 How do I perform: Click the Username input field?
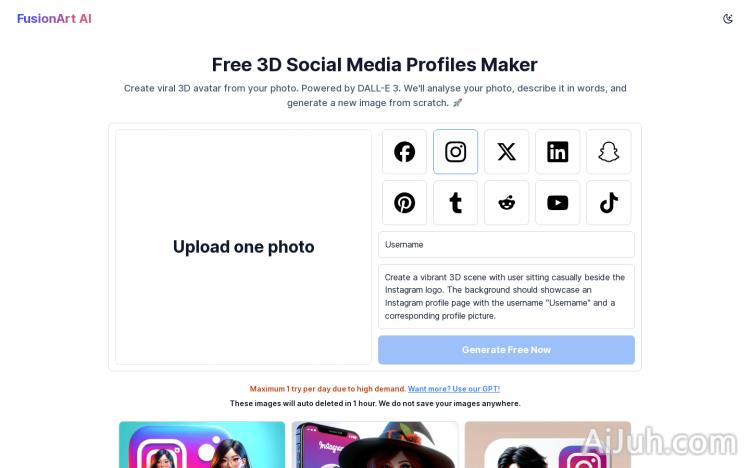(506, 245)
